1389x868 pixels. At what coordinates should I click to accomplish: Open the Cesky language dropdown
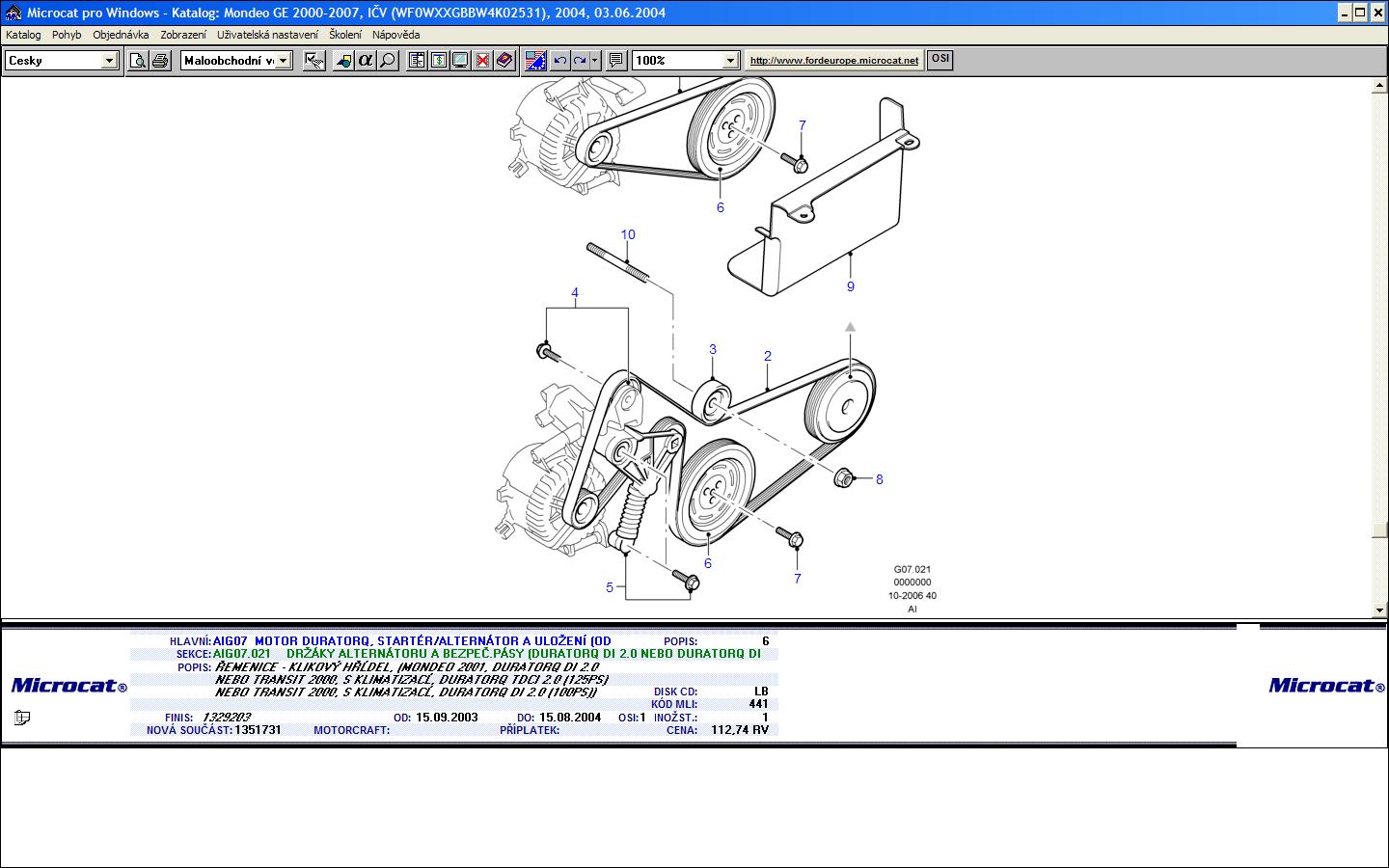[x=109, y=61]
